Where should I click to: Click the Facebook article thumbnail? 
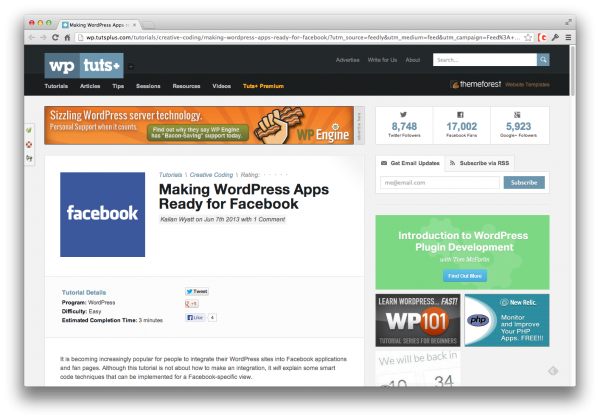point(103,214)
